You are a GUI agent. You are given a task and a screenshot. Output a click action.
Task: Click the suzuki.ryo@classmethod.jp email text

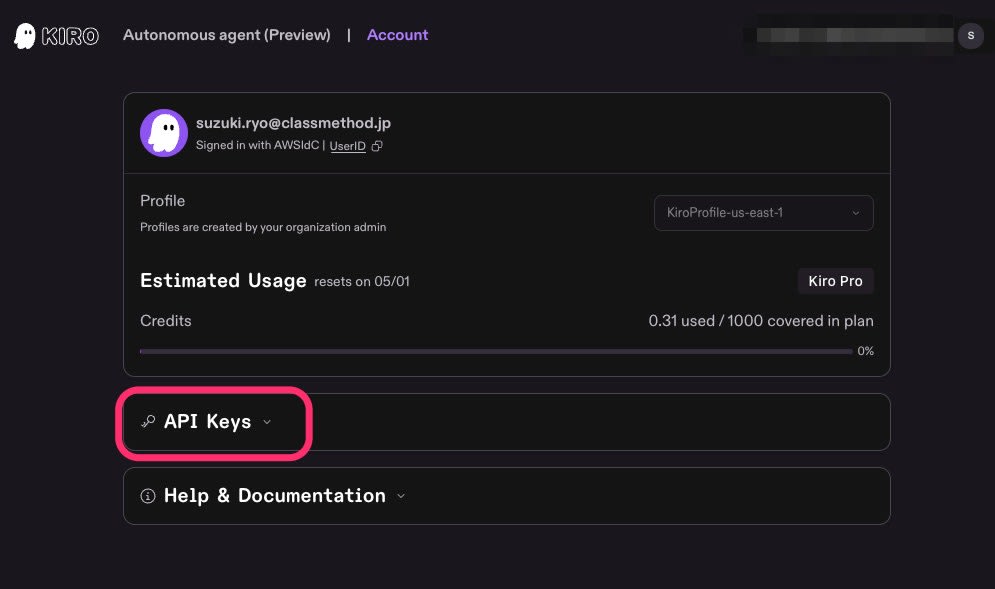(293, 123)
